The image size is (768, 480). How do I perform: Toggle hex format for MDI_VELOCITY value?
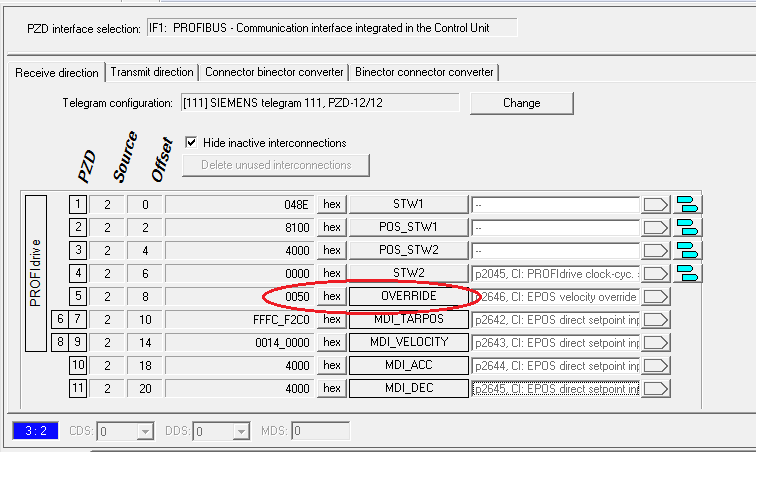332,342
